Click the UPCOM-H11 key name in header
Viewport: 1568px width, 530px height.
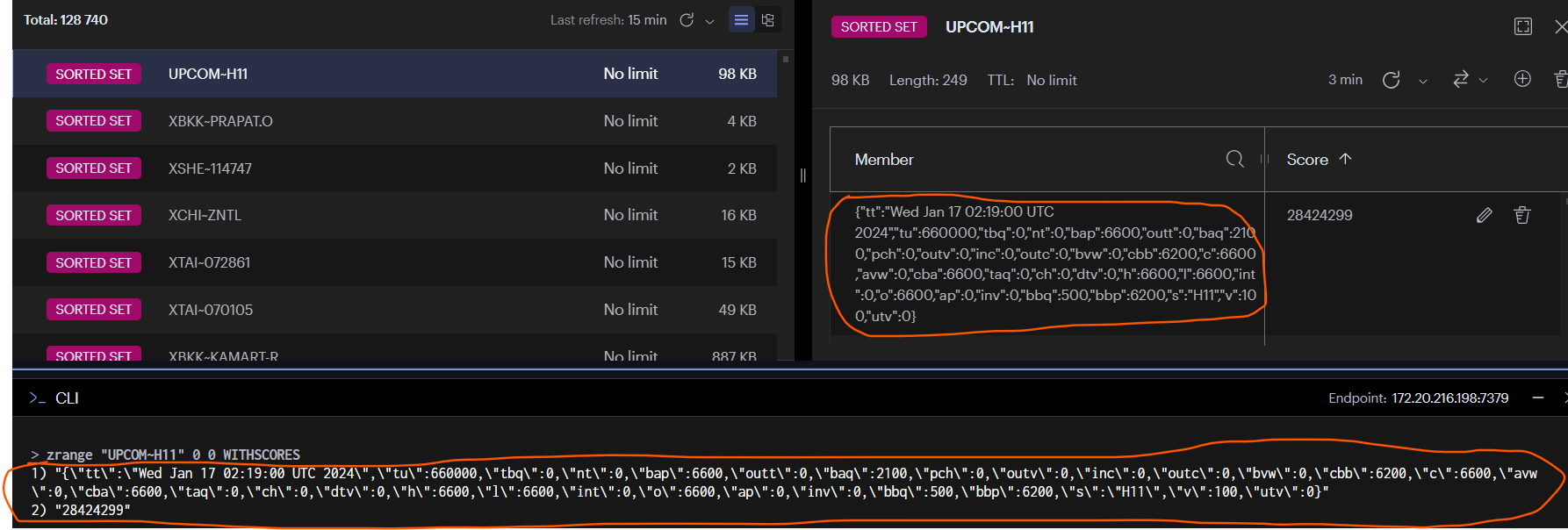click(989, 27)
